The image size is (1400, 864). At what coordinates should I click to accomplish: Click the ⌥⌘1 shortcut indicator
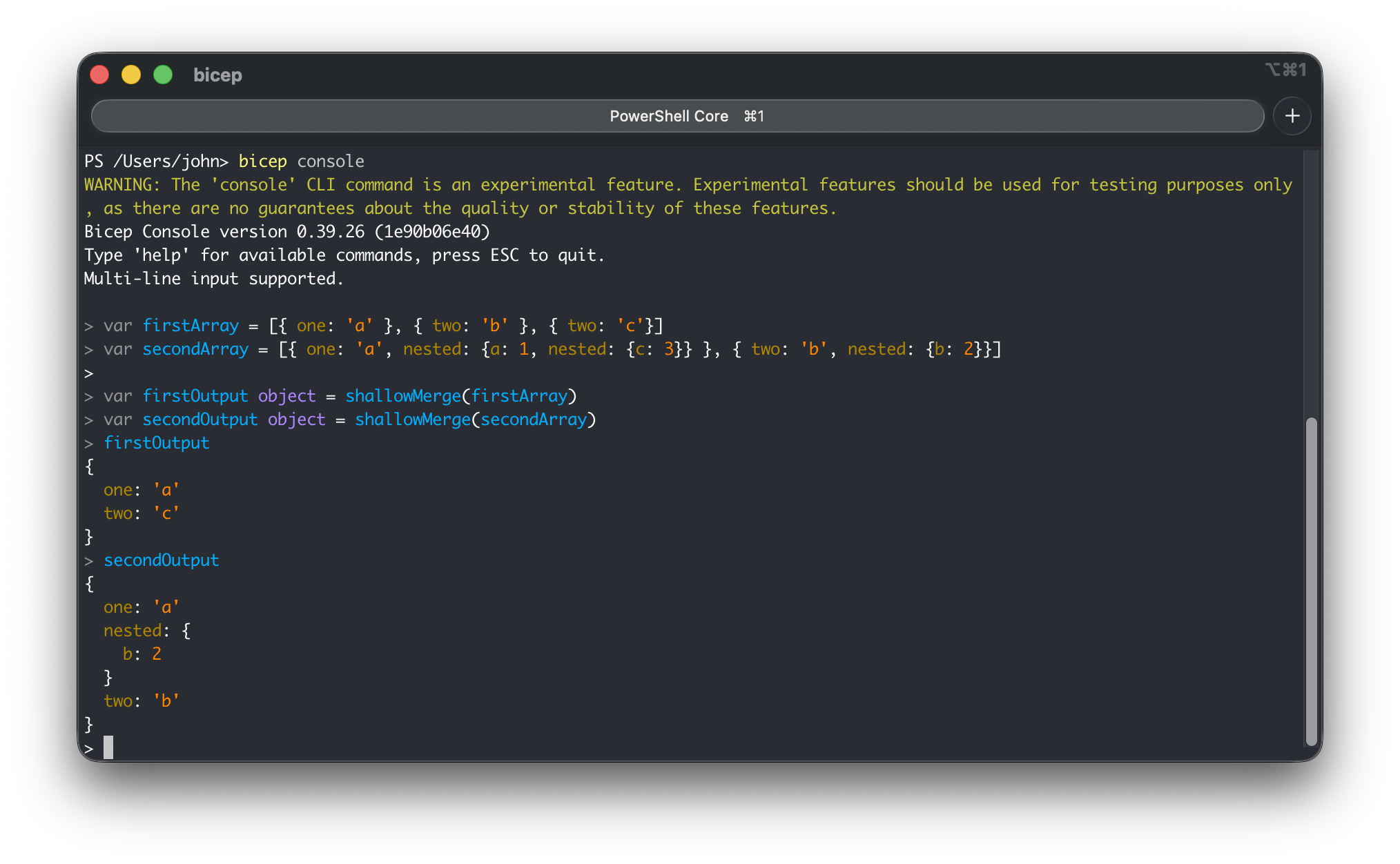click(x=1285, y=69)
